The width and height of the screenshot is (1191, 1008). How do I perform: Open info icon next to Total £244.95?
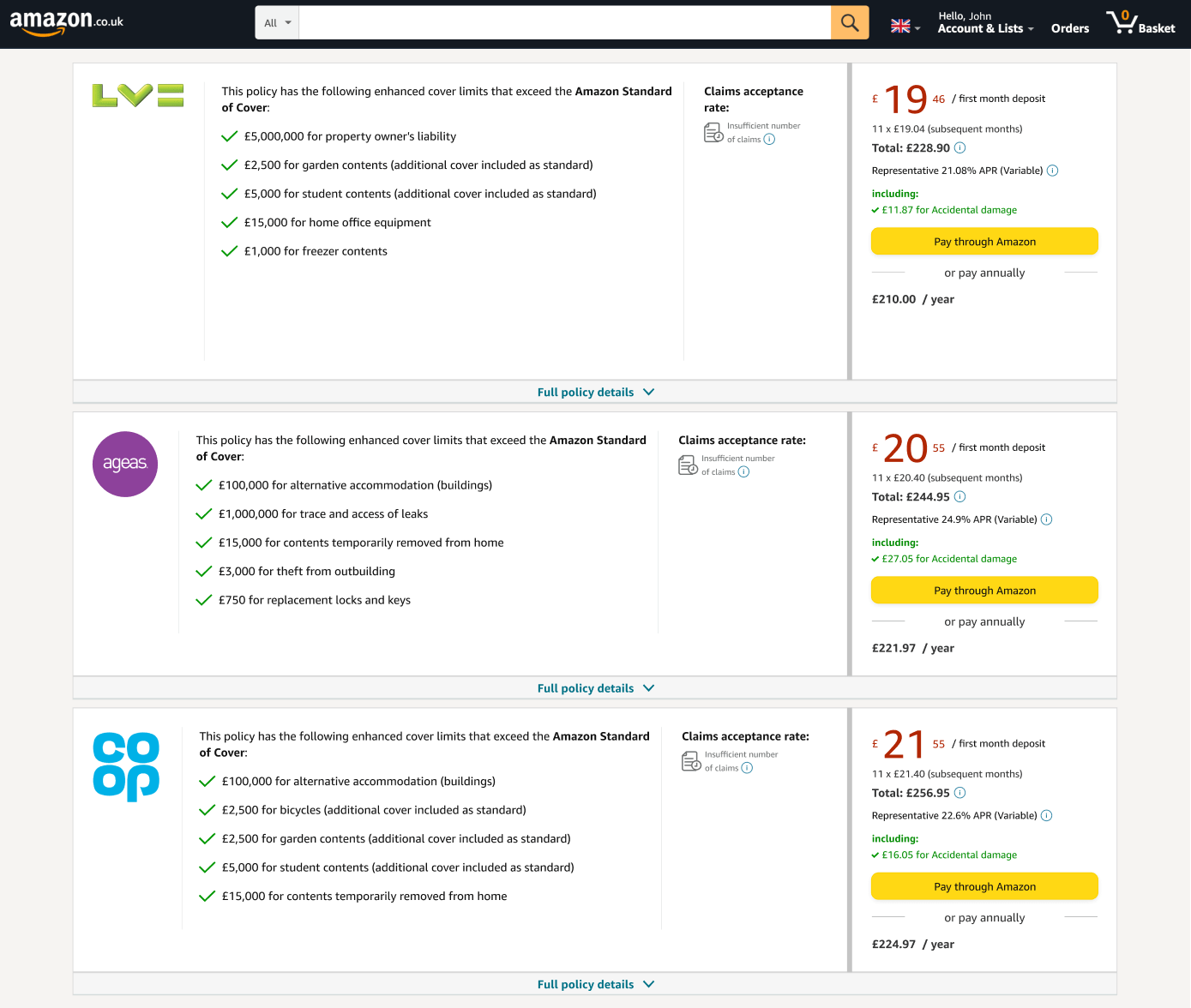point(959,496)
